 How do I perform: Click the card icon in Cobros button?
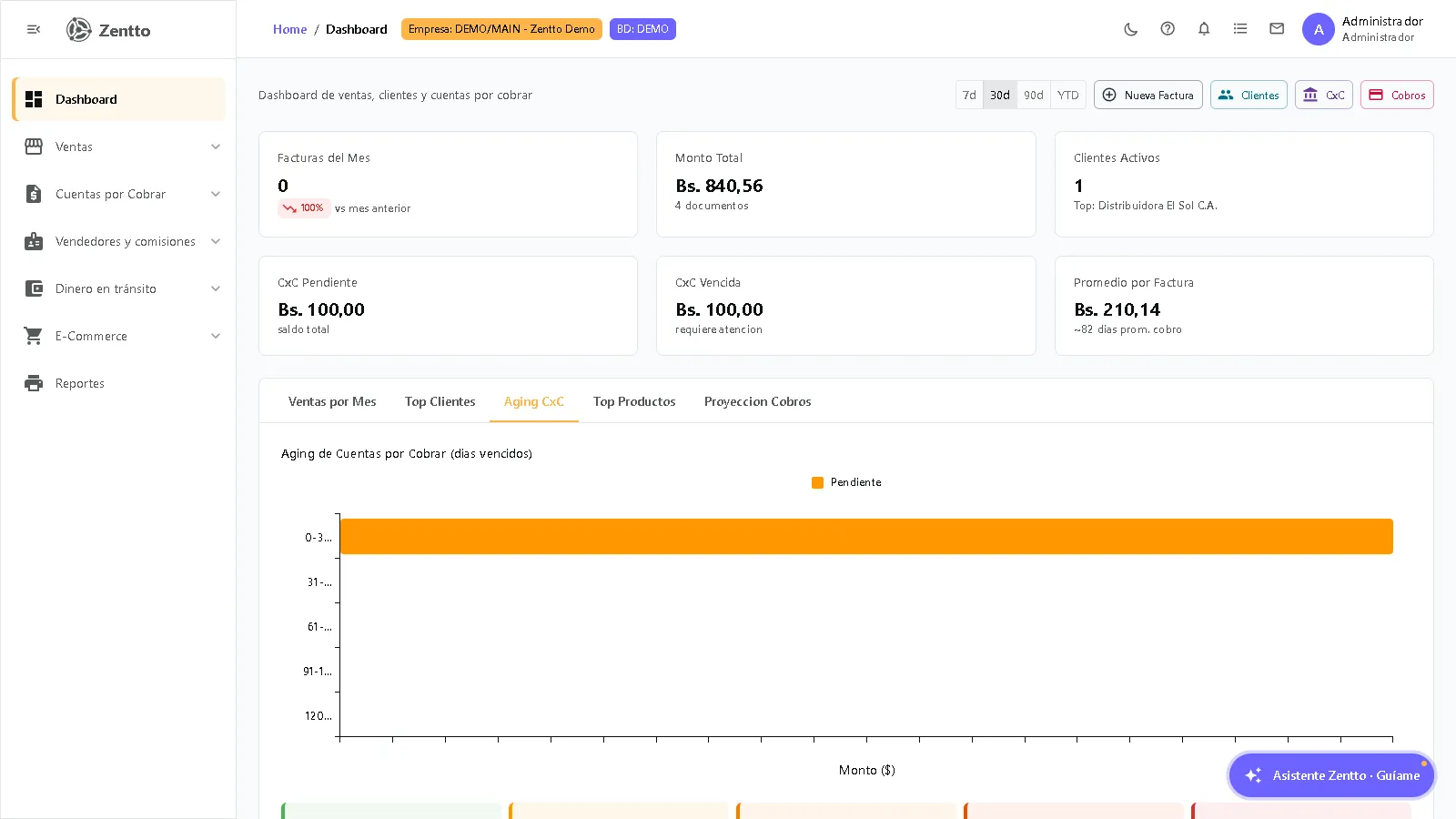tap(1376, 95)
